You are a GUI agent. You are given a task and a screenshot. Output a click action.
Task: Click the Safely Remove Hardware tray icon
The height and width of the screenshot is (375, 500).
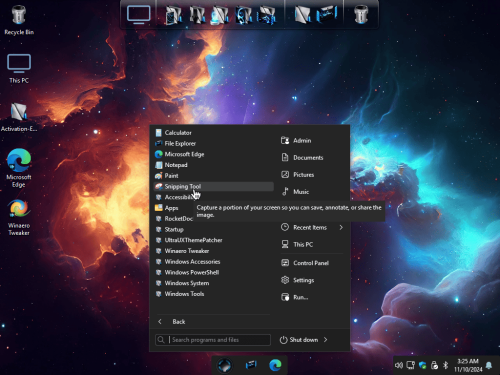tap(434, 365)
